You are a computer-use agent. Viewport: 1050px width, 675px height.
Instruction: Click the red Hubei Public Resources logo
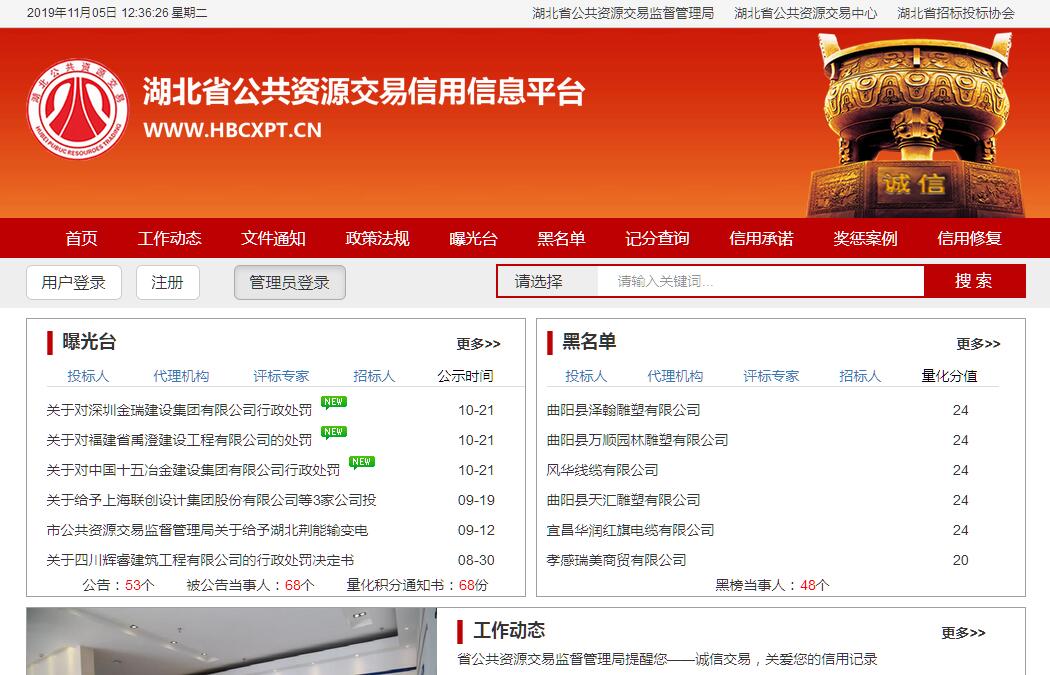coord(78,108)
